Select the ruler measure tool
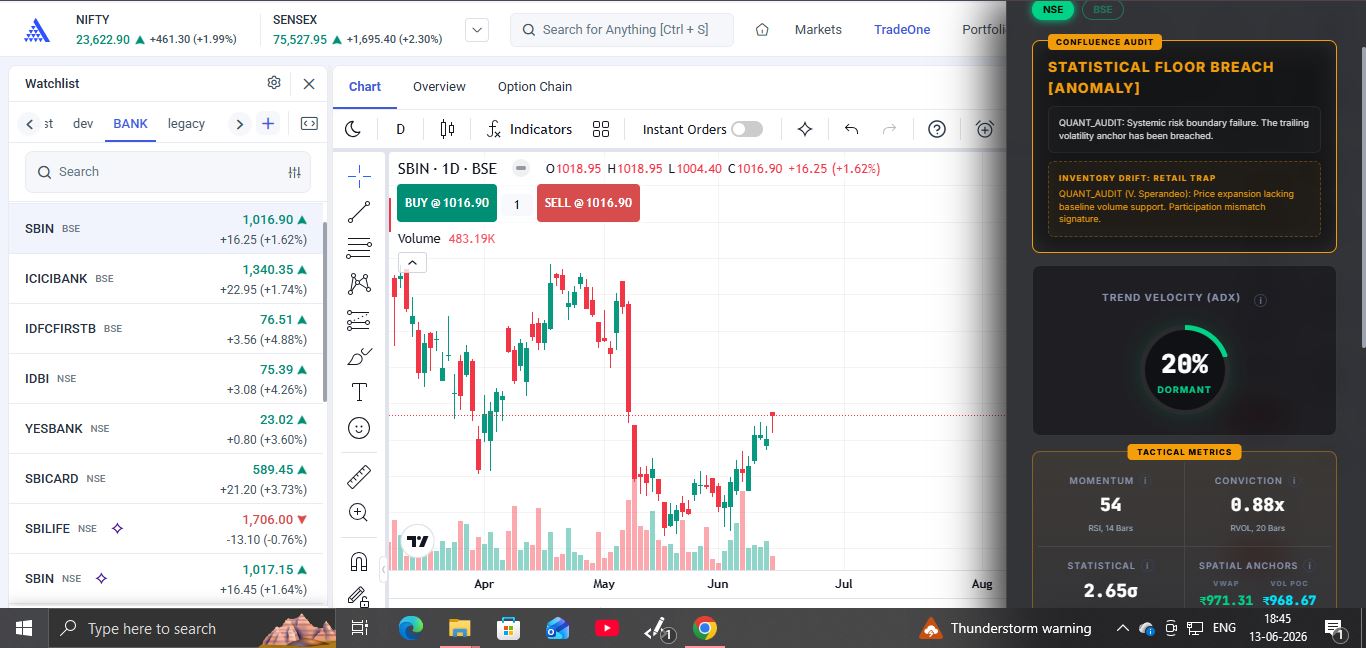Image resolution: width=1366 pixels, height=648 pixels. pos(359,477)
